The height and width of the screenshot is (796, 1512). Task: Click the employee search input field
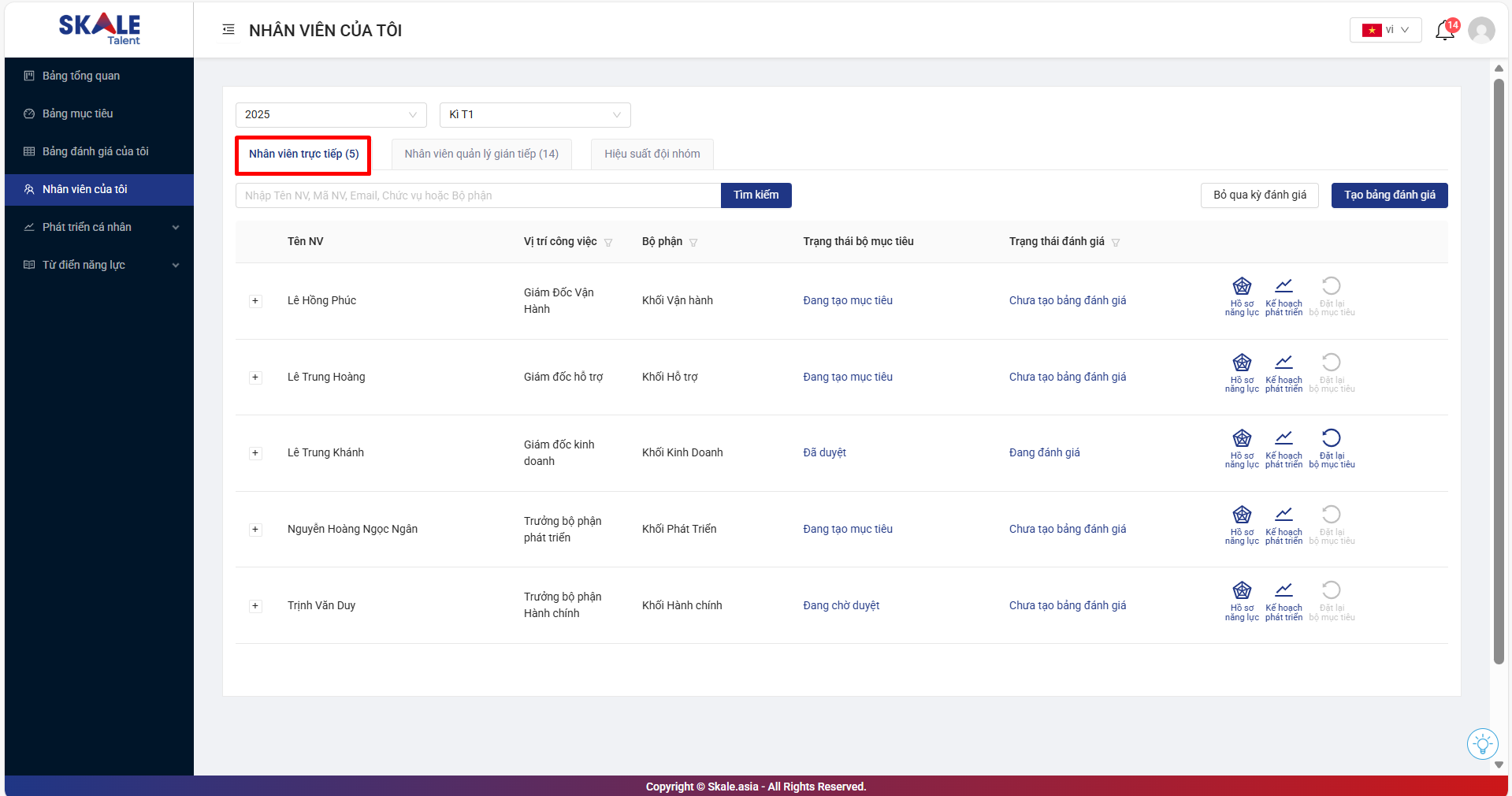click(x=477, y=195)
